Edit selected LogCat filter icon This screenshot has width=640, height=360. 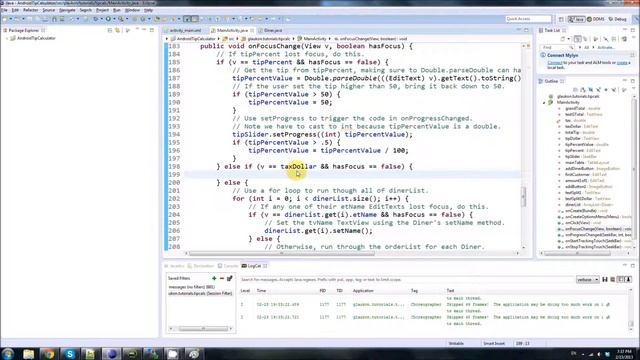point(230,278)
